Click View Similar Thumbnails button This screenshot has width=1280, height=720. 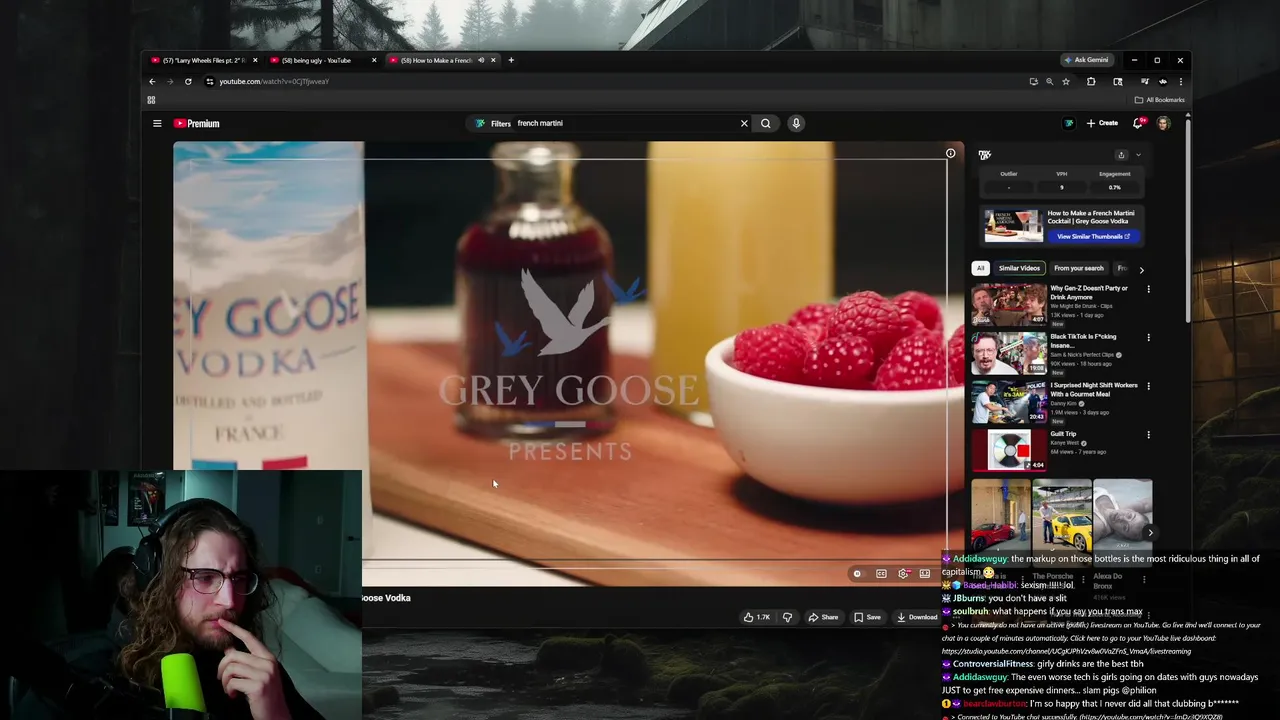(x=1093, y=237)
